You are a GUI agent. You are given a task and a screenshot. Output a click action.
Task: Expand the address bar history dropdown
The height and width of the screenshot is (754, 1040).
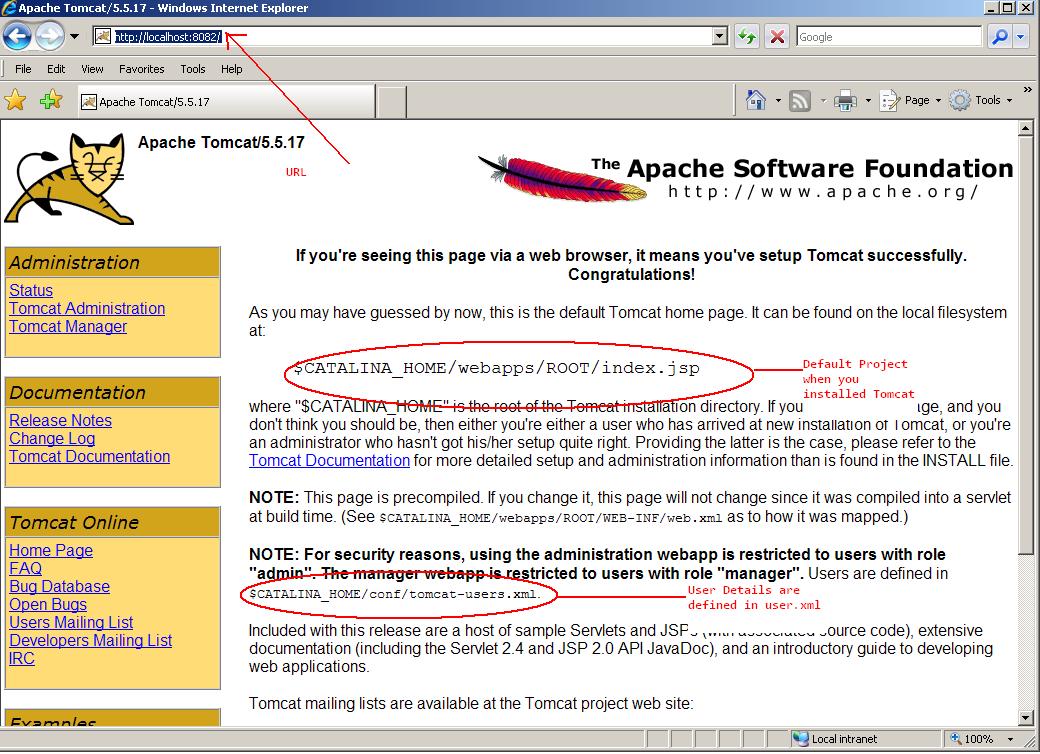719,36
